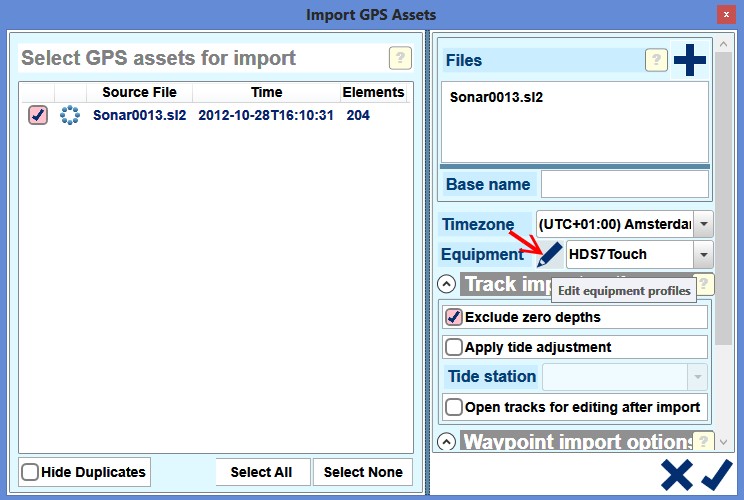This screenshot has width=744, height=500.
Task: Click the help icon next to Track import options
Action: click(x=704, y=284)
